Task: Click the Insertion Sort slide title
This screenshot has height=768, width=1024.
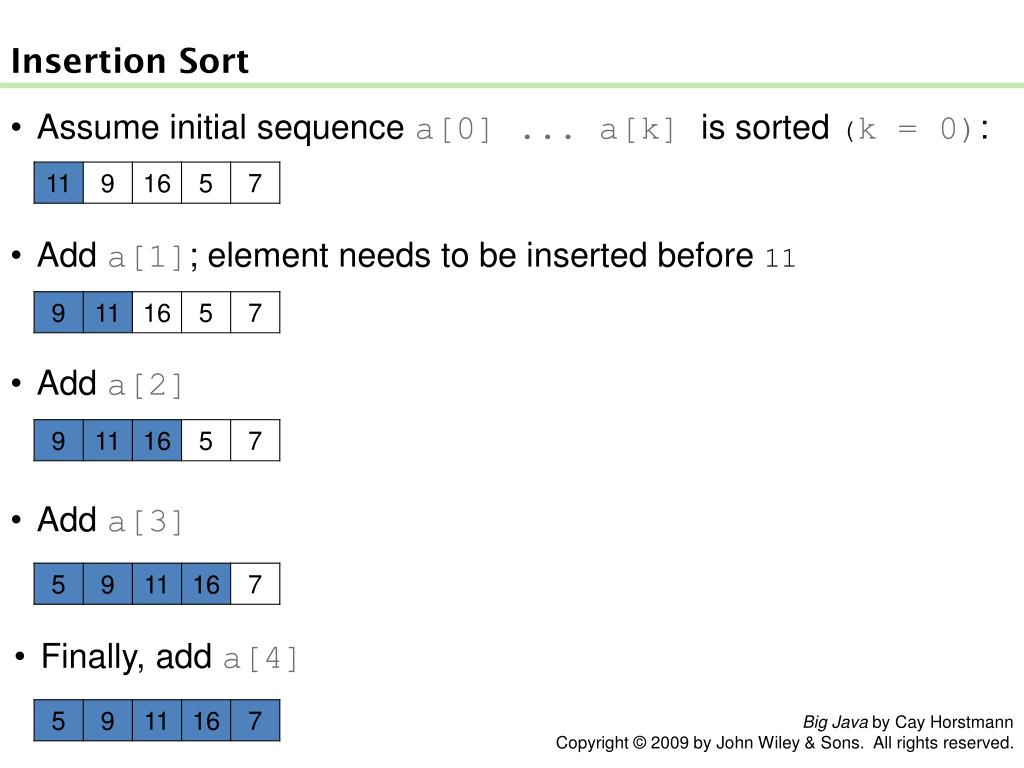Action: click(130, 61)
